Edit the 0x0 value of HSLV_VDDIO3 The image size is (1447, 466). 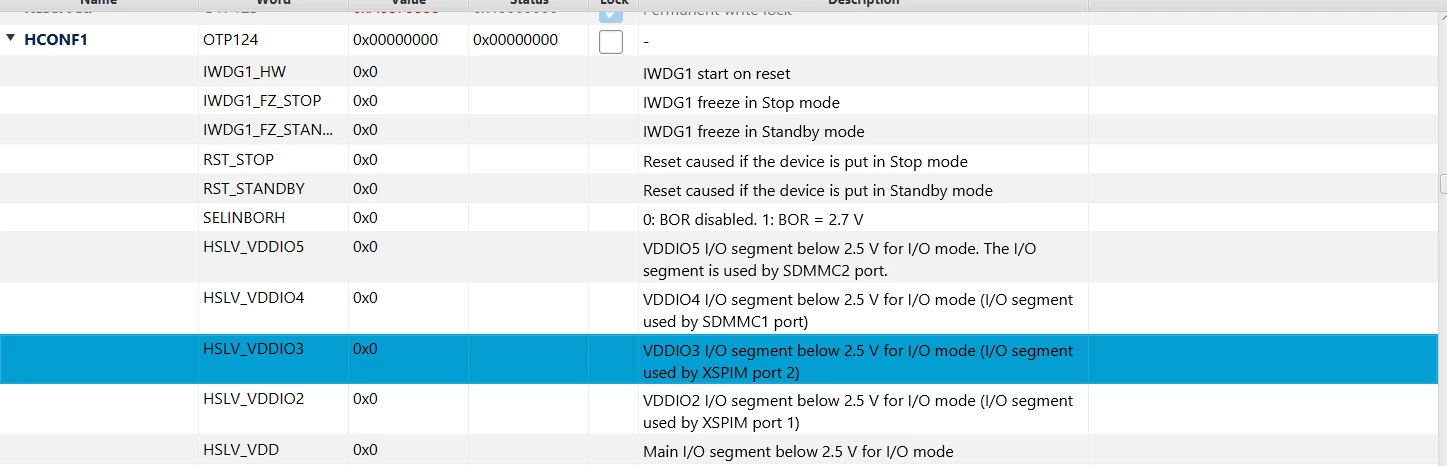(x=365, y=348)
